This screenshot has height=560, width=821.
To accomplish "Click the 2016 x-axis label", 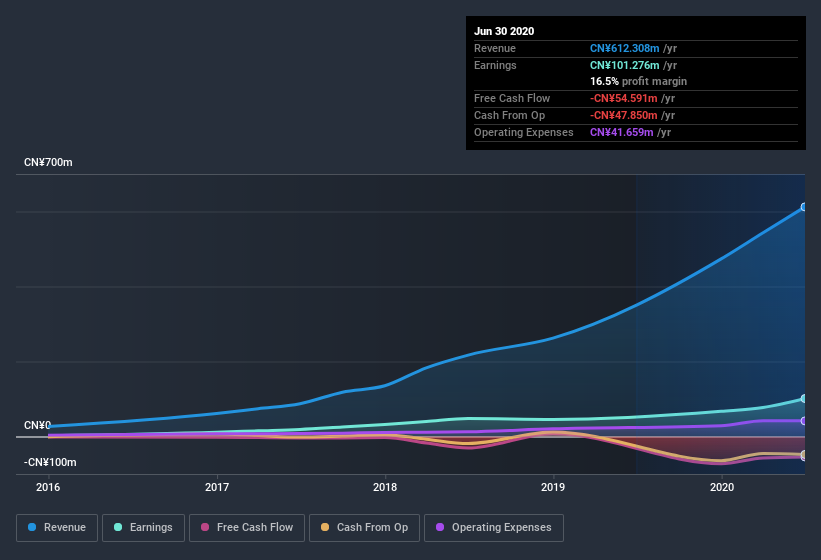I will click(x=48, y=487).
